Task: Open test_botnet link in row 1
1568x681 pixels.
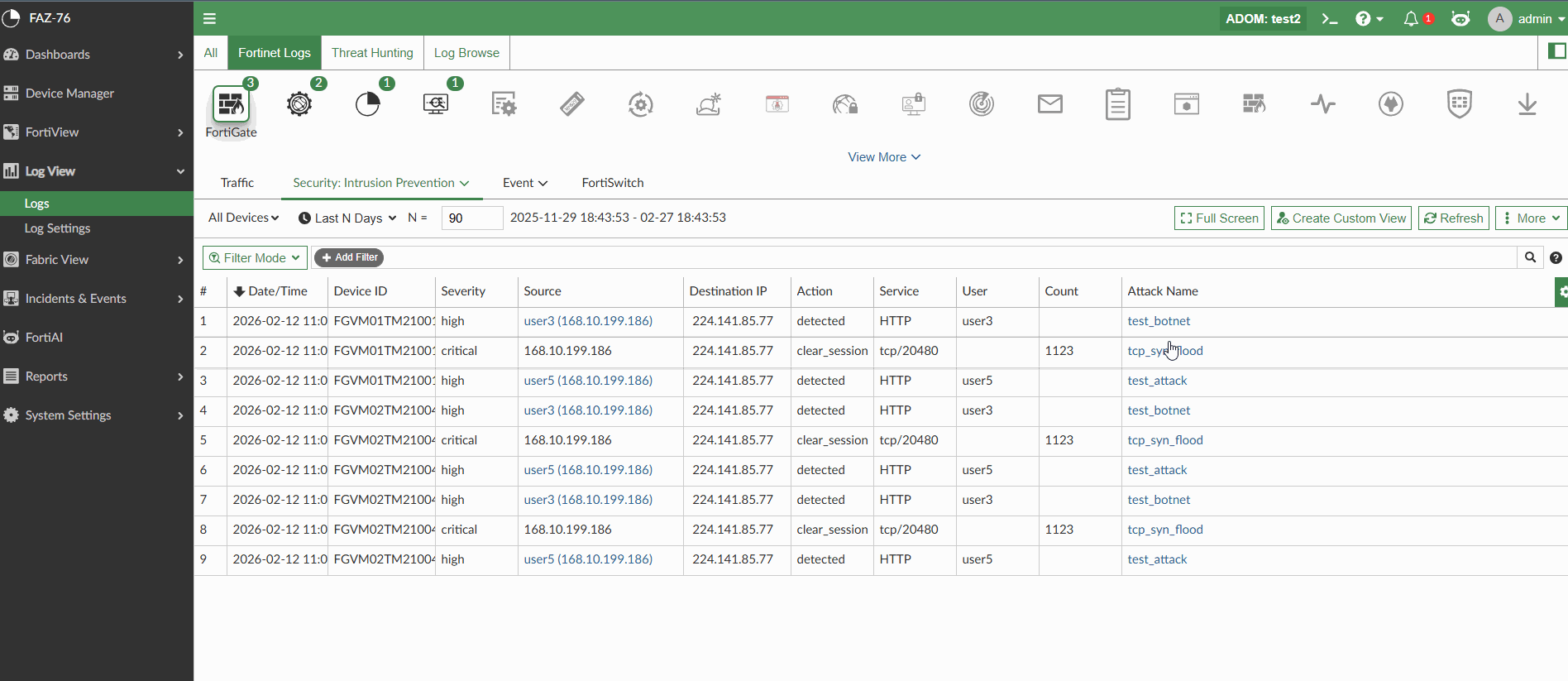Action: coord(1159,321)
